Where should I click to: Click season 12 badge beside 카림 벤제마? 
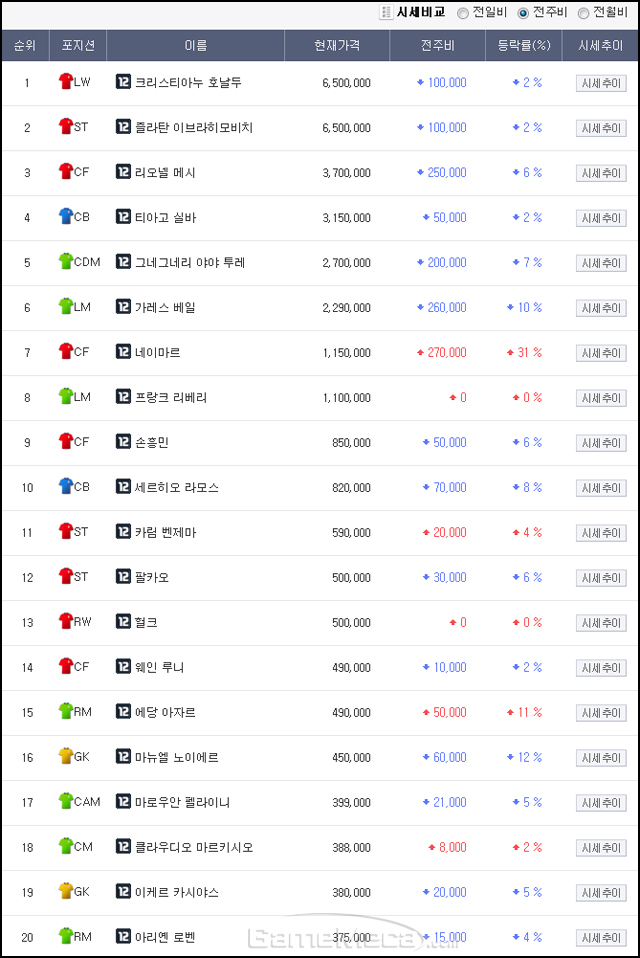(123, 531)
